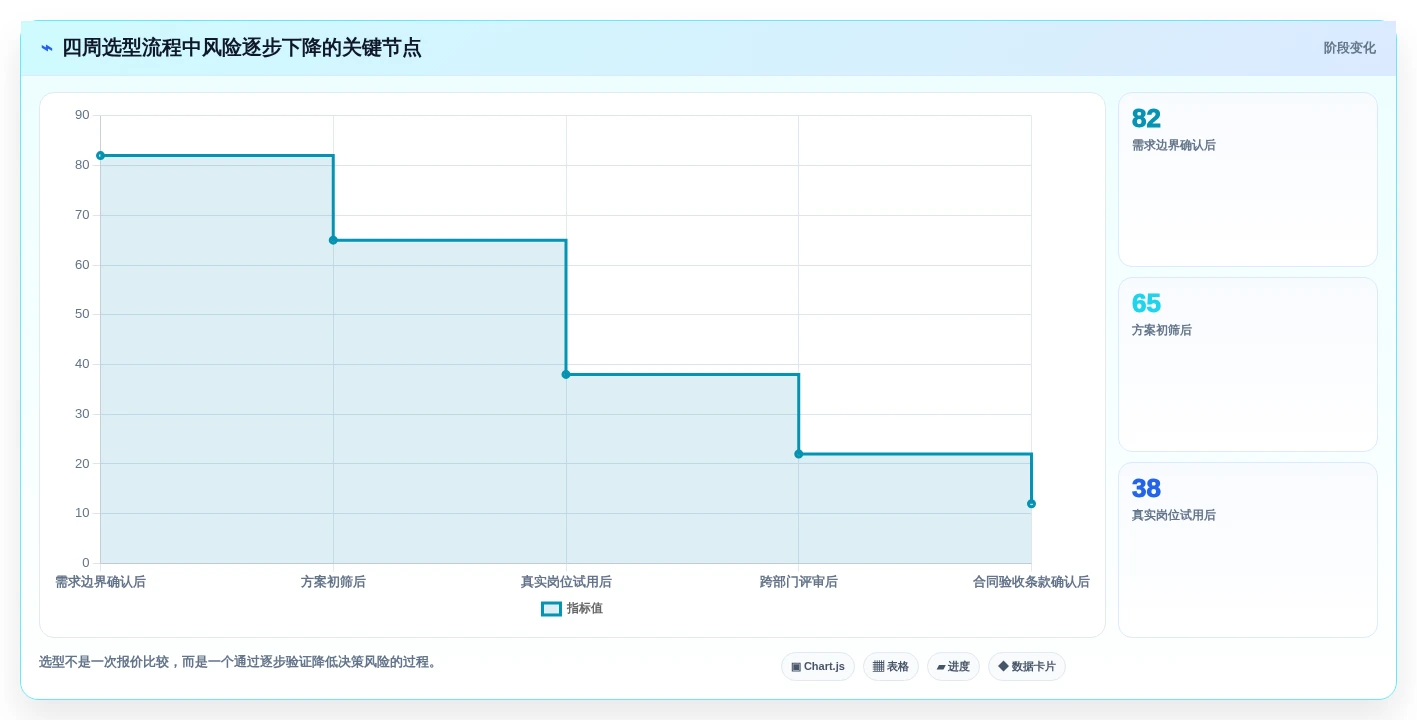This screenshot has width=1417, height=720.
Task: Click card caption 方案初筛后
Action: pos(1162,330)
